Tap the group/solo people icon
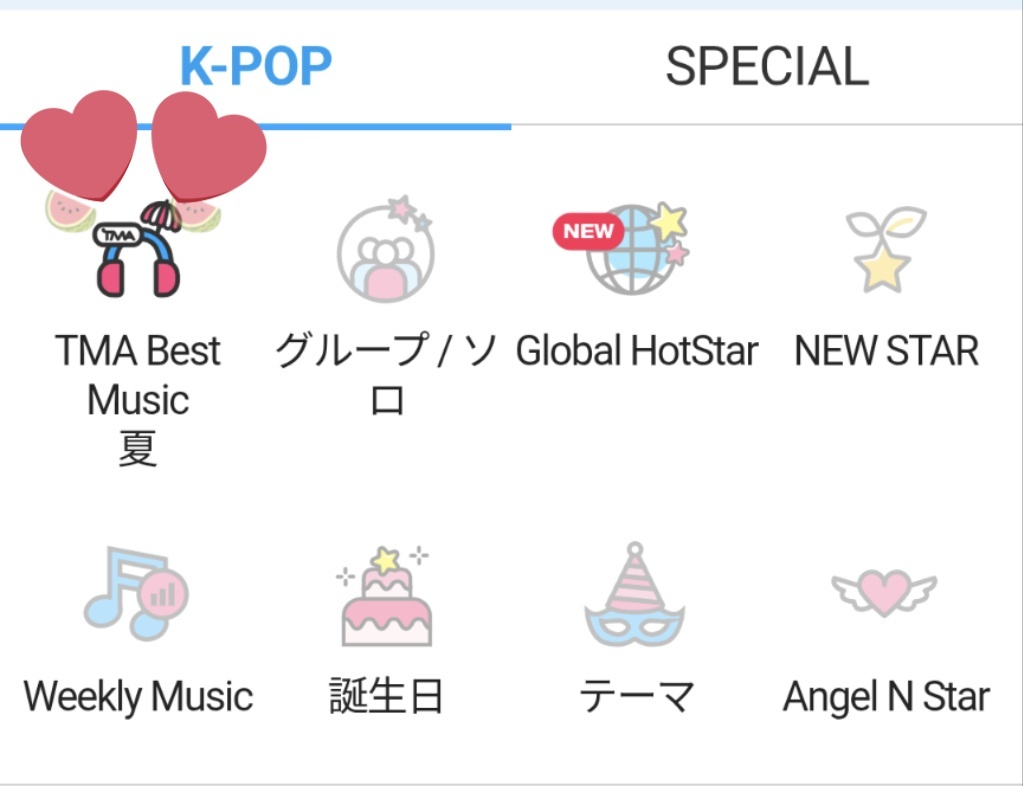The height and width of the screenshot is (786, 1023). 386,249
